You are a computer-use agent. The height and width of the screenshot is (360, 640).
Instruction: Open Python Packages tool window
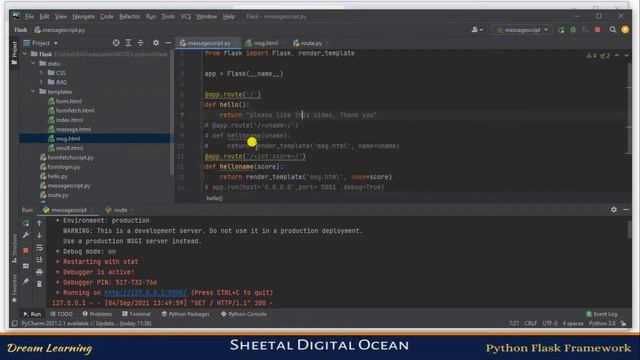[x=186, y=314]
